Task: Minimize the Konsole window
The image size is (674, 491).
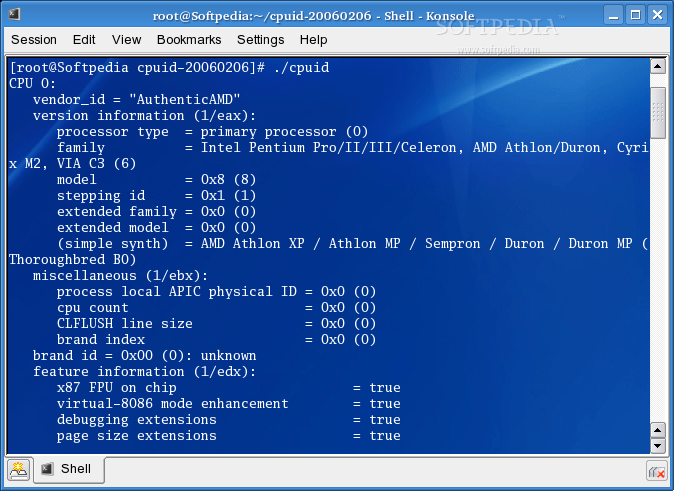Action: (x=613, y=15)
